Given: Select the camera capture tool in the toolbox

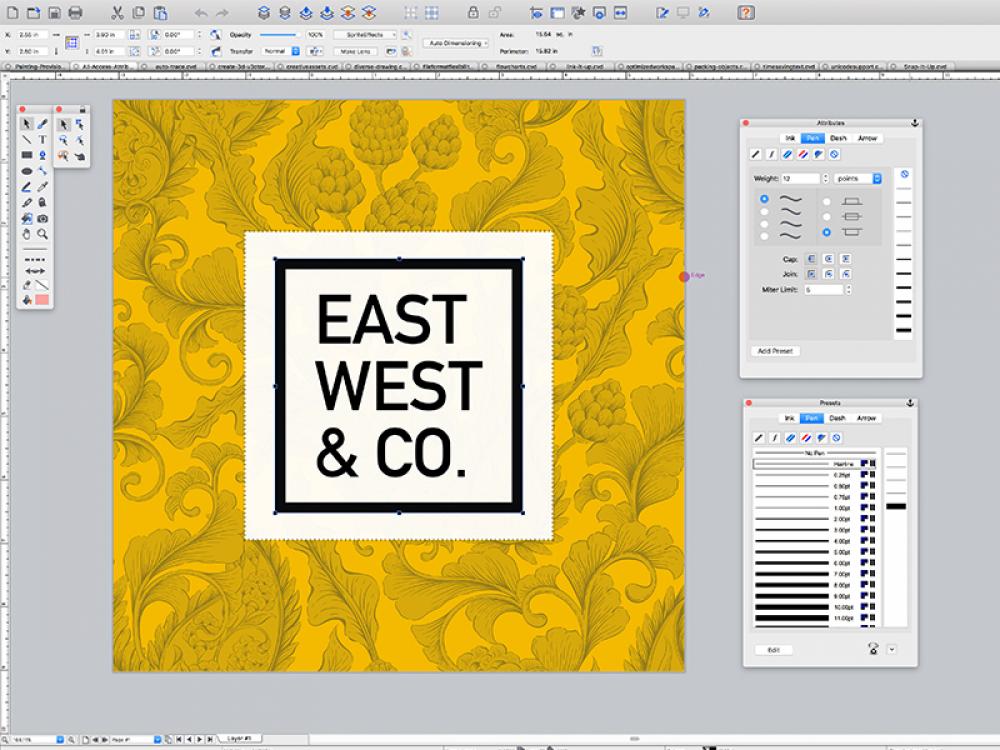Looking at the screenshot, I should [x=42, y=218].
